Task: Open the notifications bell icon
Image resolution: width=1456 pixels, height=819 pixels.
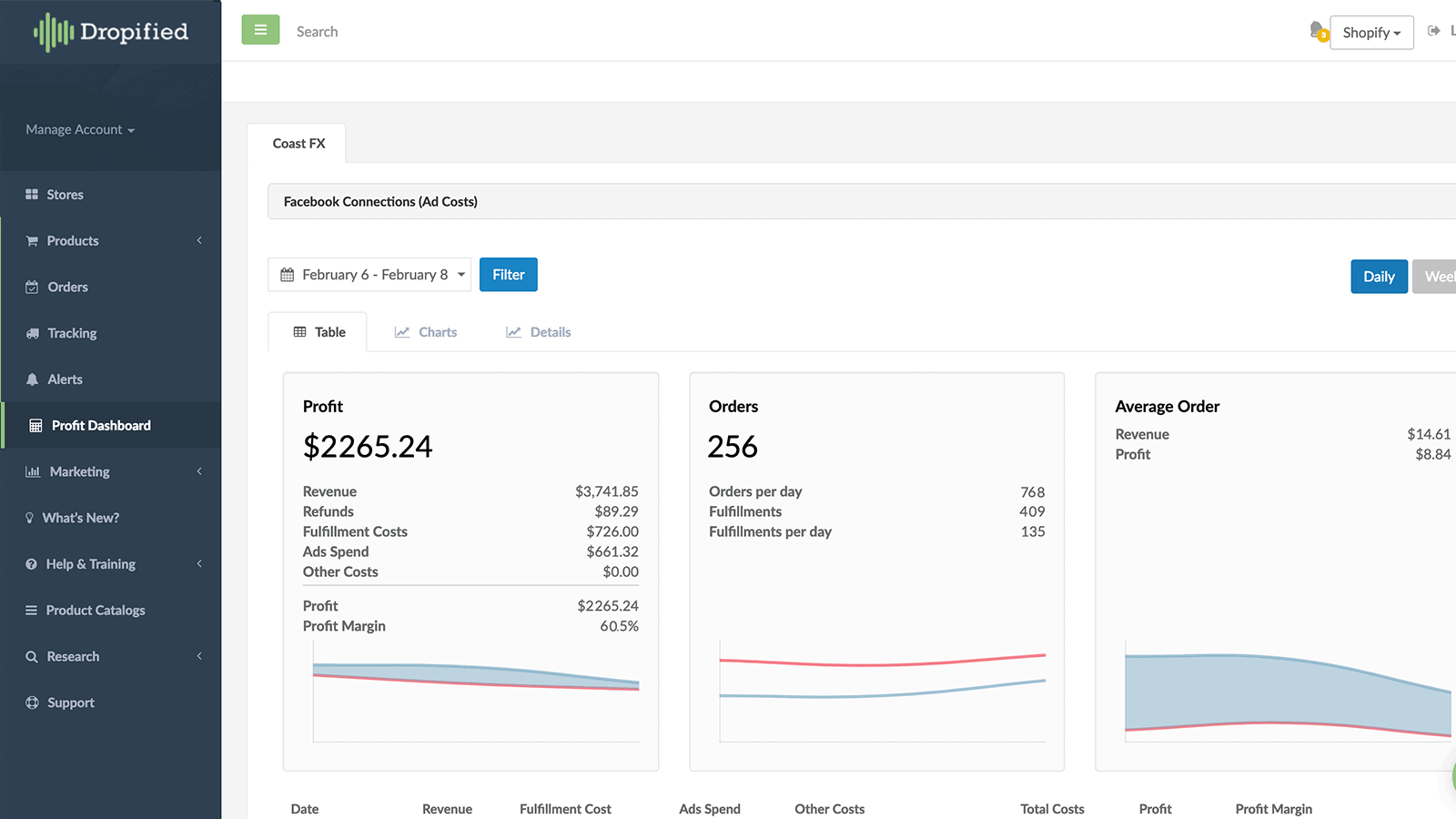Action: (1317, 31)
